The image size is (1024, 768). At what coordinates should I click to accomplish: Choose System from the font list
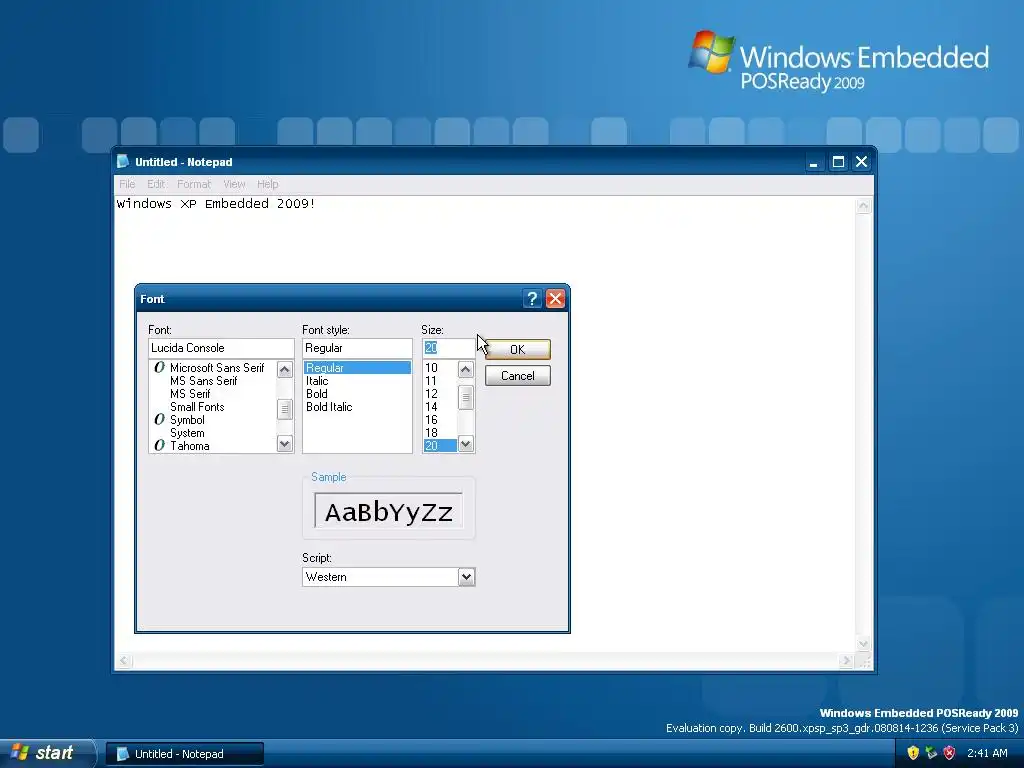tap(187, 433)
